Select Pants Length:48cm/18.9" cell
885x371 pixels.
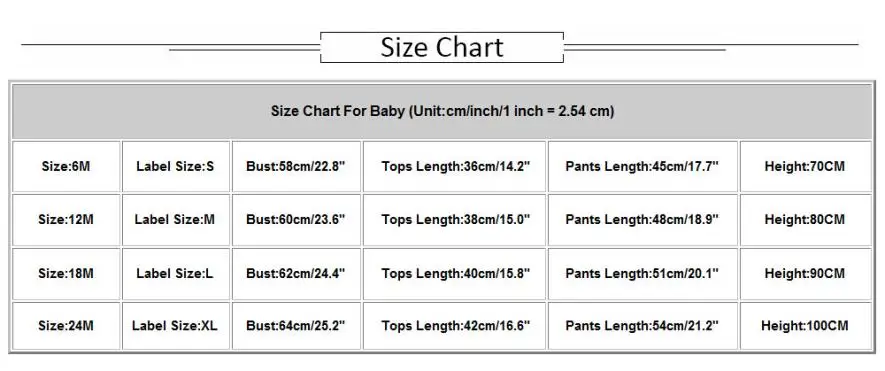643,220
